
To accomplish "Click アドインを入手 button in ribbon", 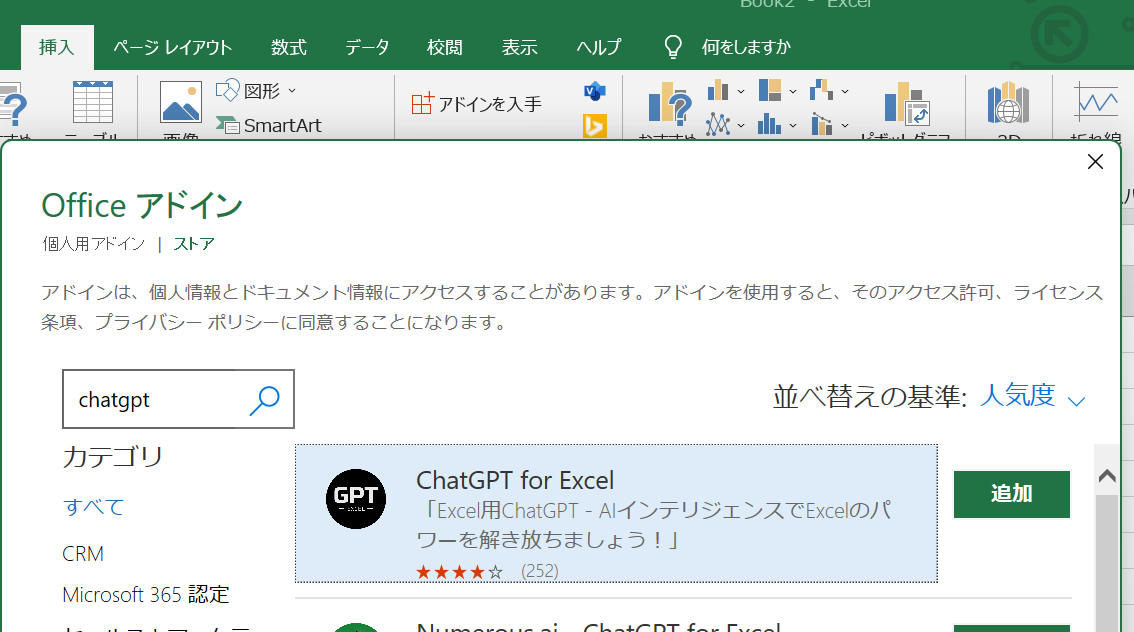I will click(476, 104).
